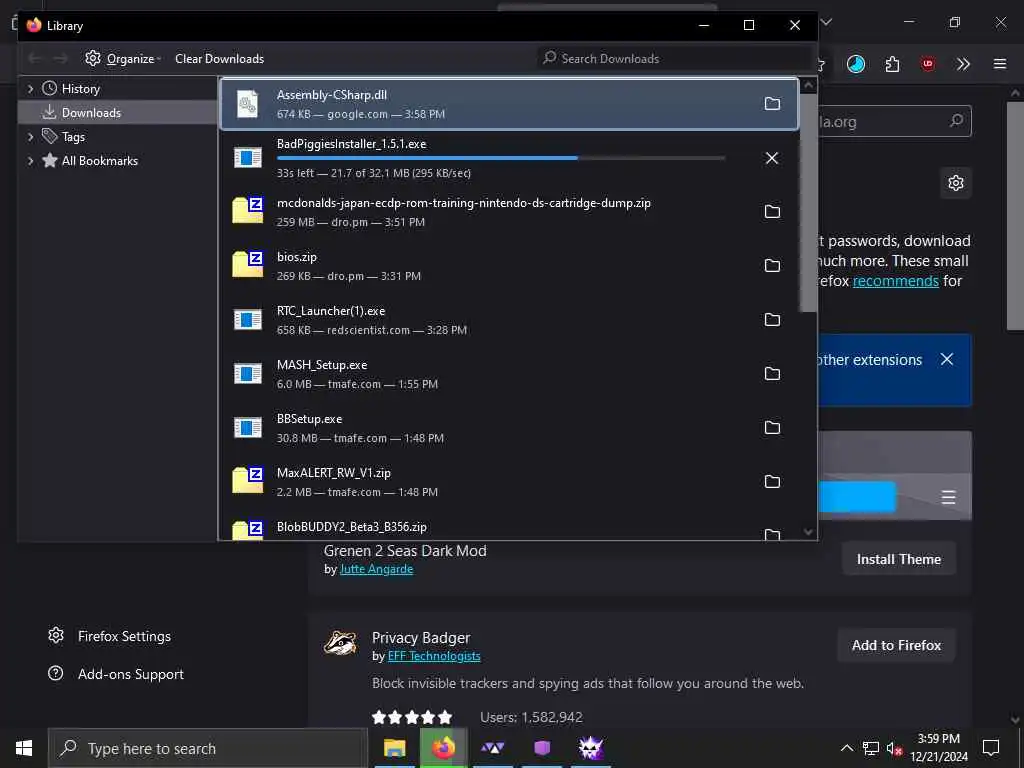The height and width of the screenshot is (768, 1024).
Task: Click the uBlock Origin toolbar icon
Action: 928,64
